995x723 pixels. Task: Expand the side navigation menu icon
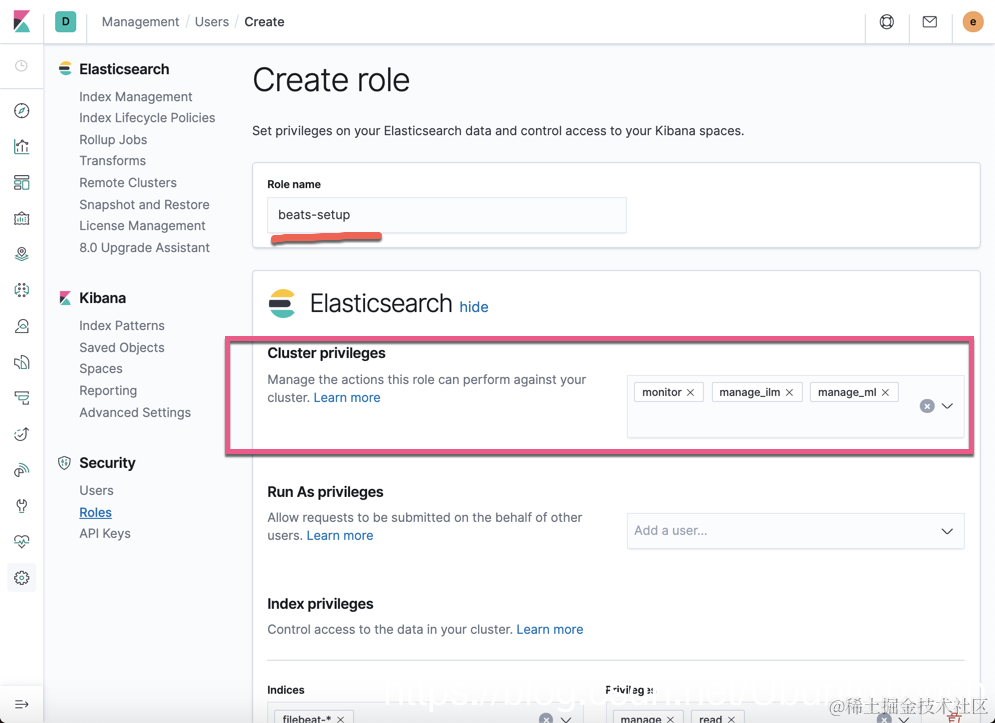pos(22,704)
